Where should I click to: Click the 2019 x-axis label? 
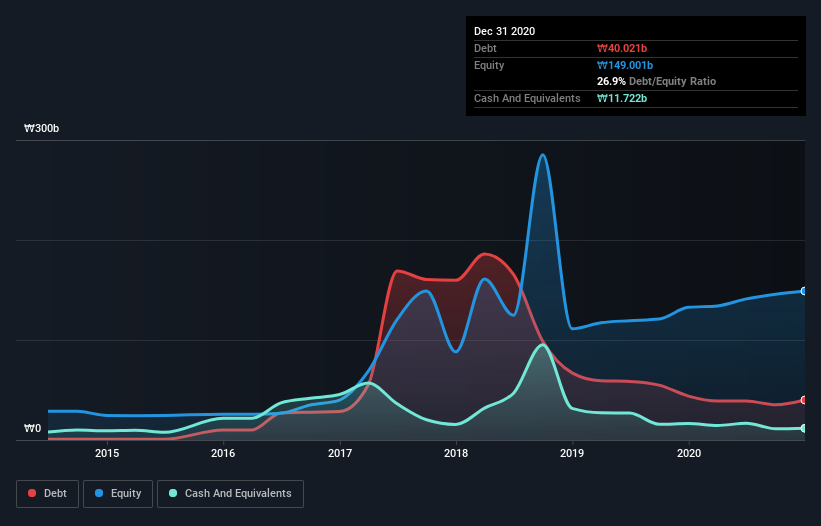(572, 453)
